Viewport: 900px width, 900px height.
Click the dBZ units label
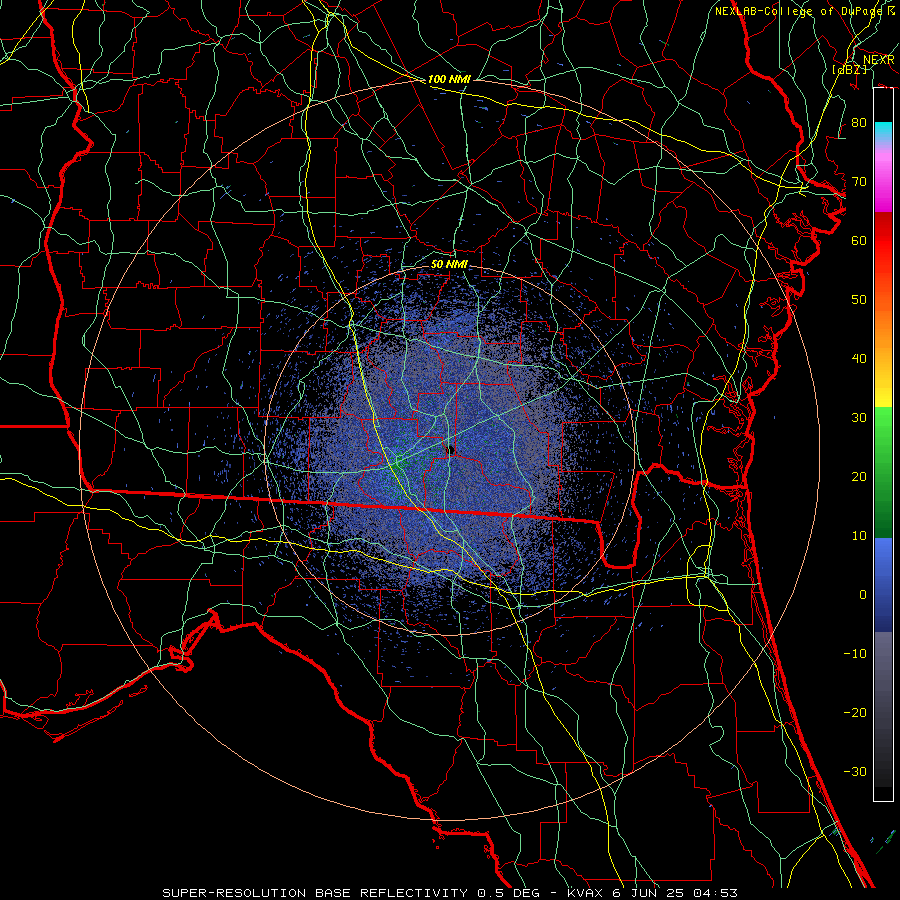(850, 69)
